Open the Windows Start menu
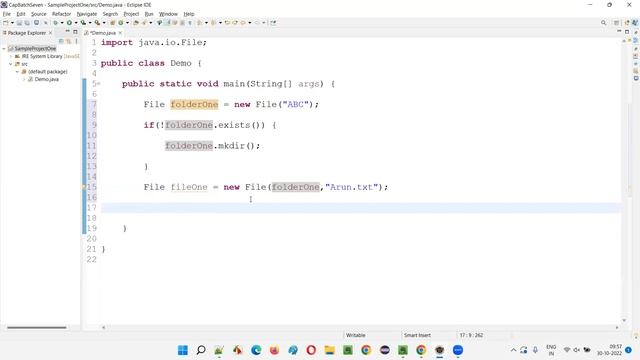Image resolution: width=640 pixels, height=360 pixels. 183,350
